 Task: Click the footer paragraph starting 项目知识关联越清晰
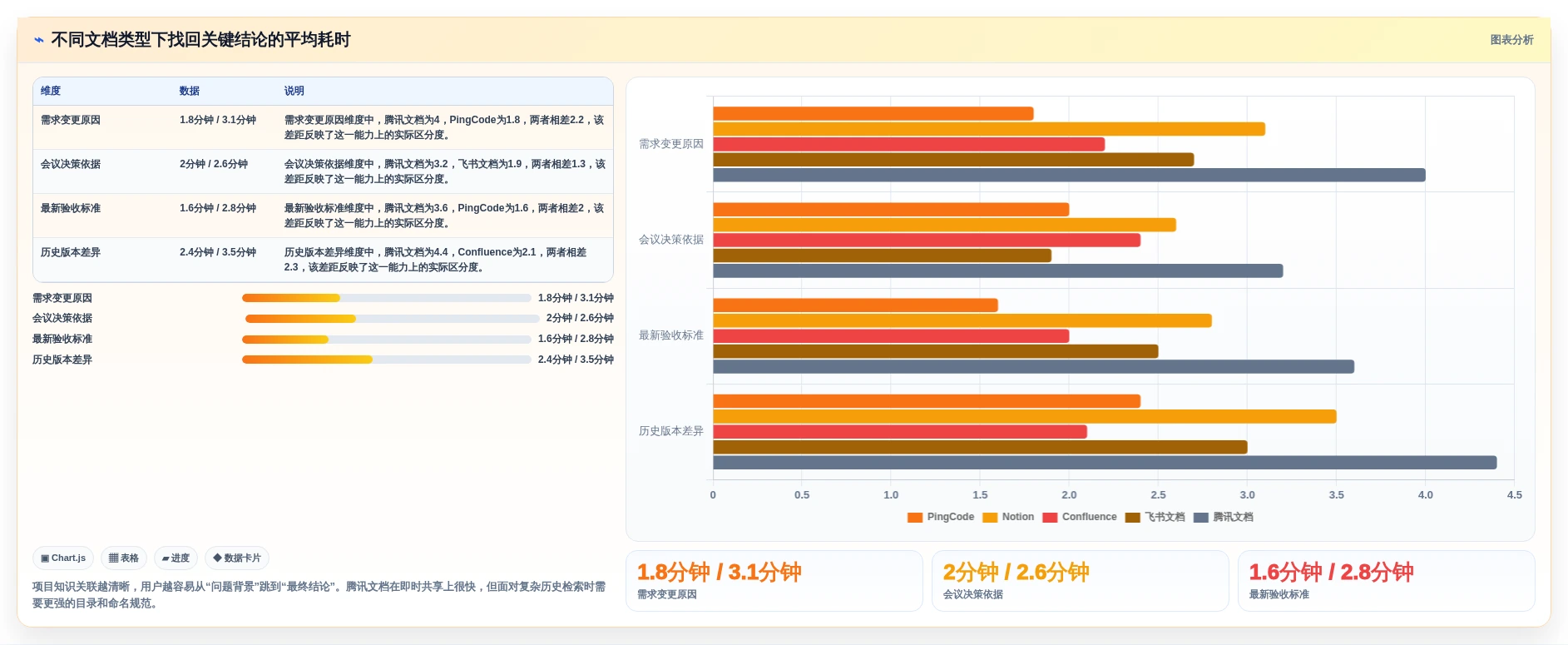[319, 595]
